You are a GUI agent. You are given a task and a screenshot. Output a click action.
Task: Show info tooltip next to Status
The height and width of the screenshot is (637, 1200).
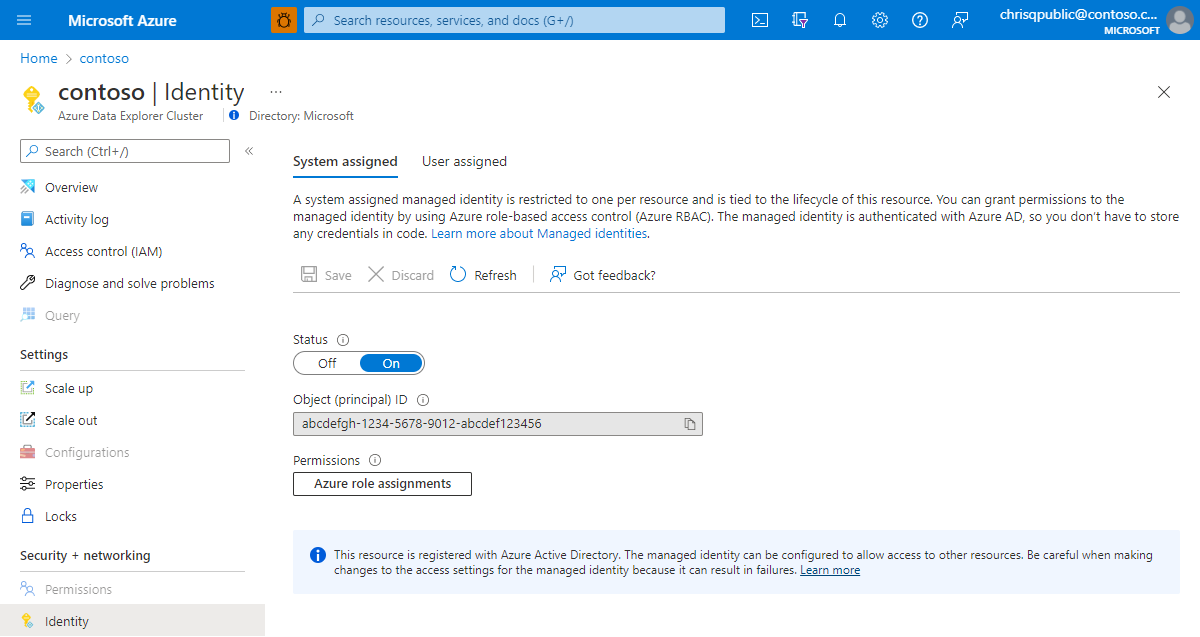(x=343, y=340)
